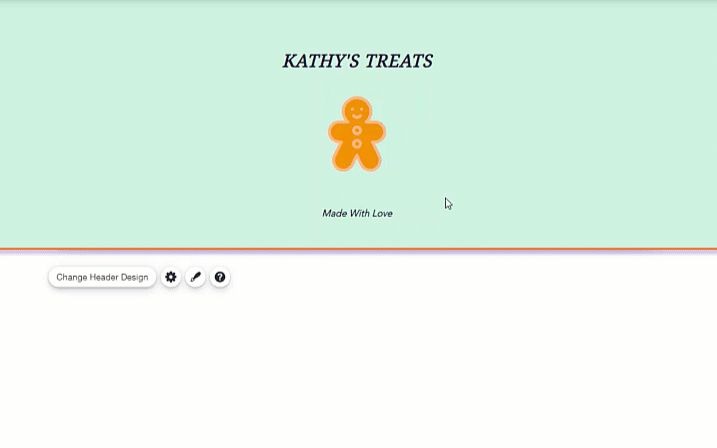
Task: Click the word TREATS in the title
Action: pos(398,61)
